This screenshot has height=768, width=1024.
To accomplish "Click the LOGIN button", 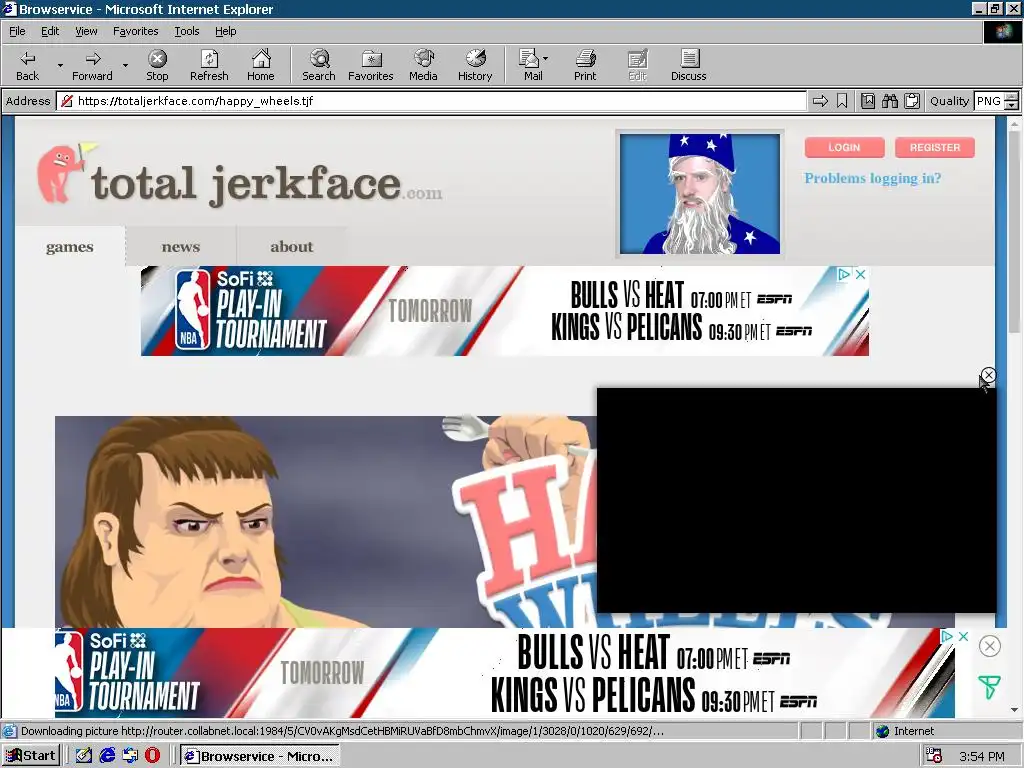I will [x=844, y=148].
